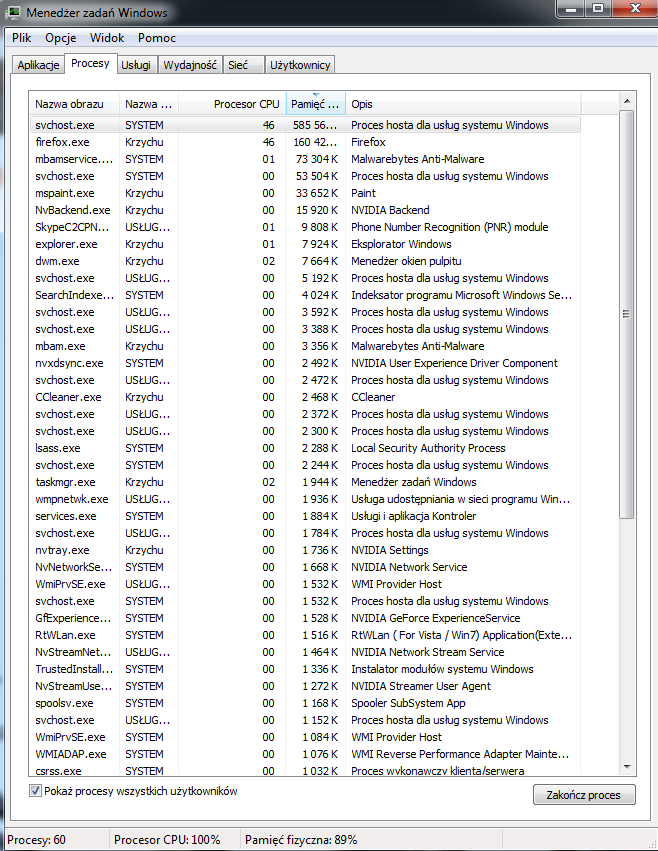
Task: Select the NvStreamNet process row
Action: (x=305, y=652)
